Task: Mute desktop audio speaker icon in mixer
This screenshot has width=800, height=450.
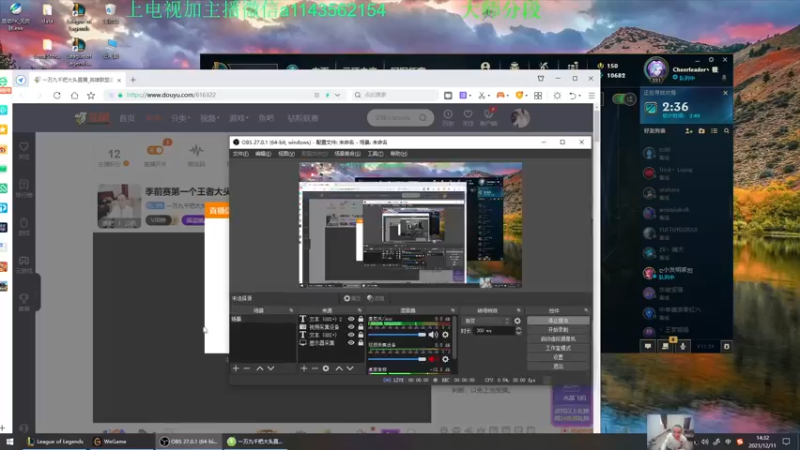Action: [433, 335]
